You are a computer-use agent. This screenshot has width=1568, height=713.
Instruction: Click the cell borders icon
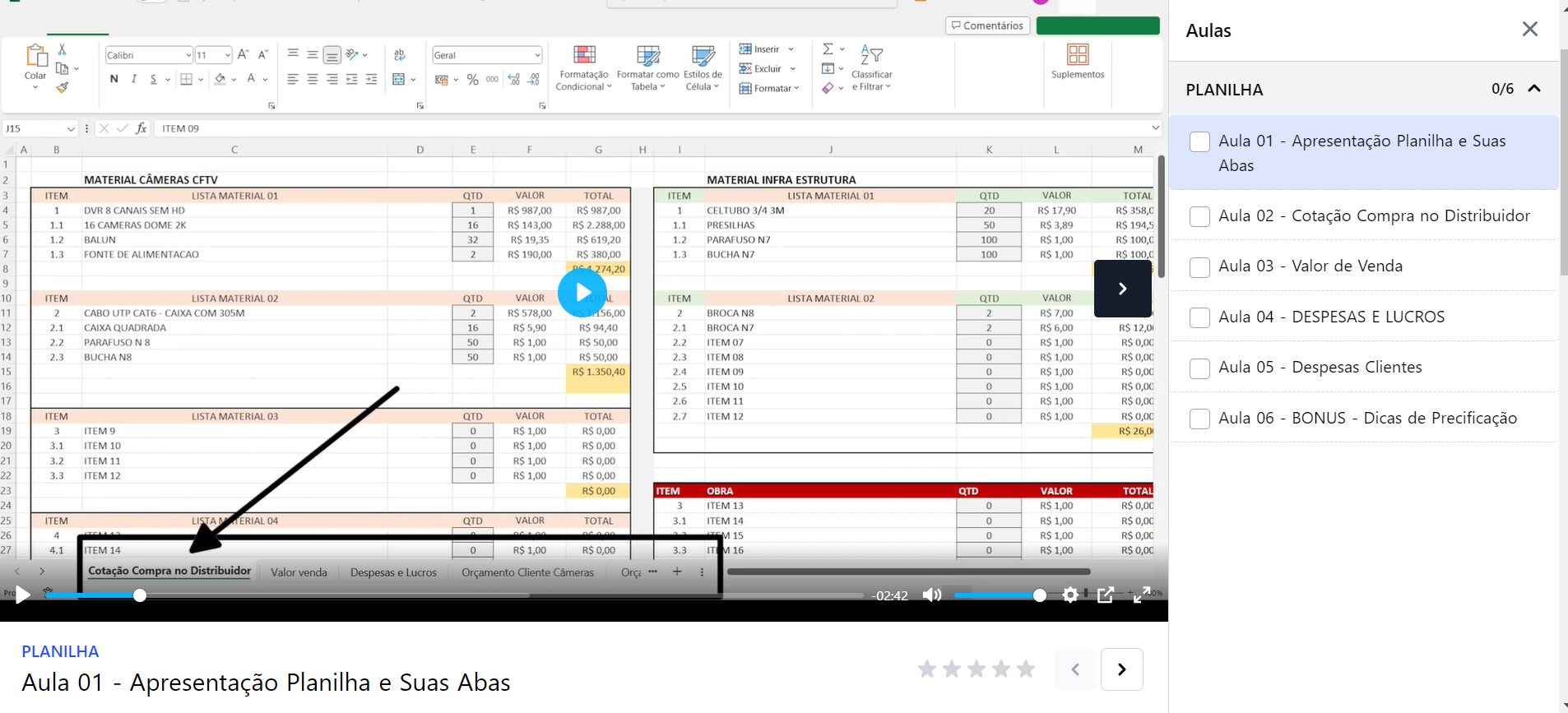(x=186, y=79)
